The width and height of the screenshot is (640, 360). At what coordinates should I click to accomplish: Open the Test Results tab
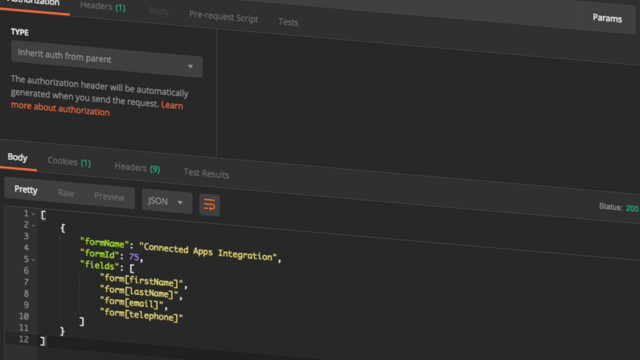click(x=206, y=173)
